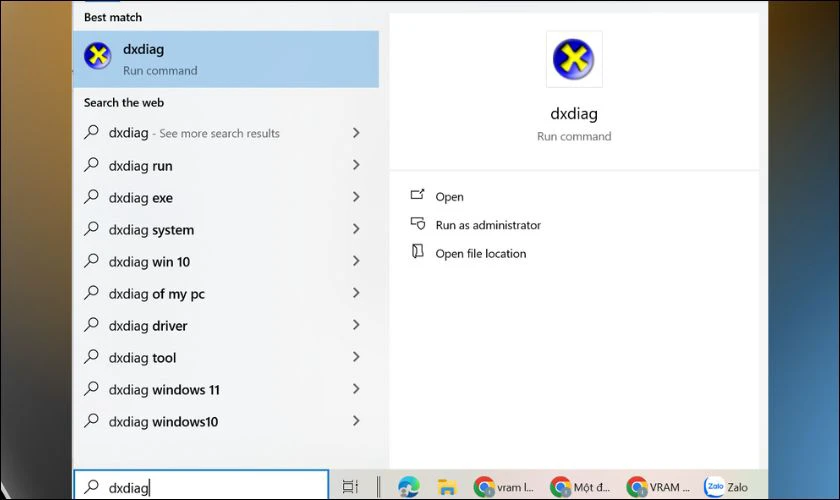840x500 pixels.
Task: Open the dxdiag best match result
Action: [x=226, y=59]
